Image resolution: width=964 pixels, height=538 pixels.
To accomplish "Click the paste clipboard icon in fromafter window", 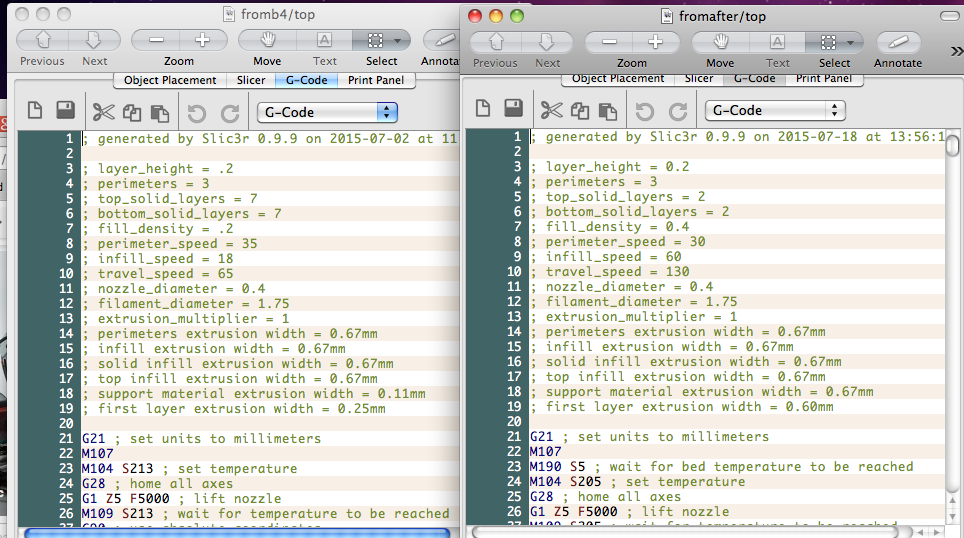I will click(607, 110).
